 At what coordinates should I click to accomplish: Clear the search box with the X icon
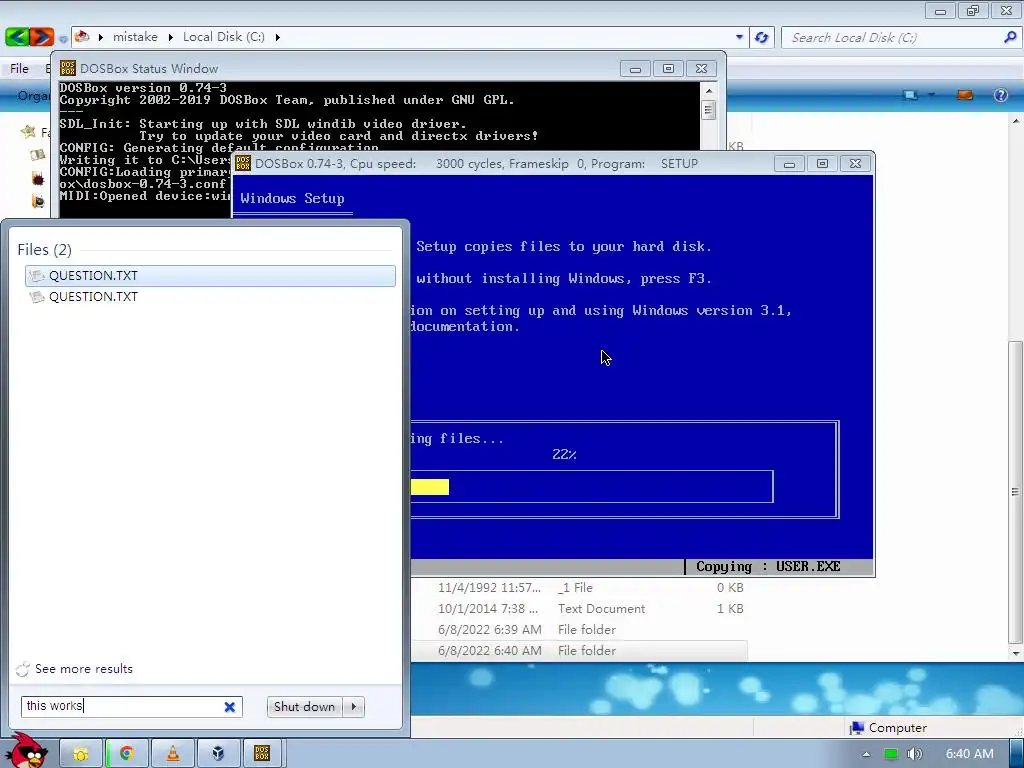point(229,707)
